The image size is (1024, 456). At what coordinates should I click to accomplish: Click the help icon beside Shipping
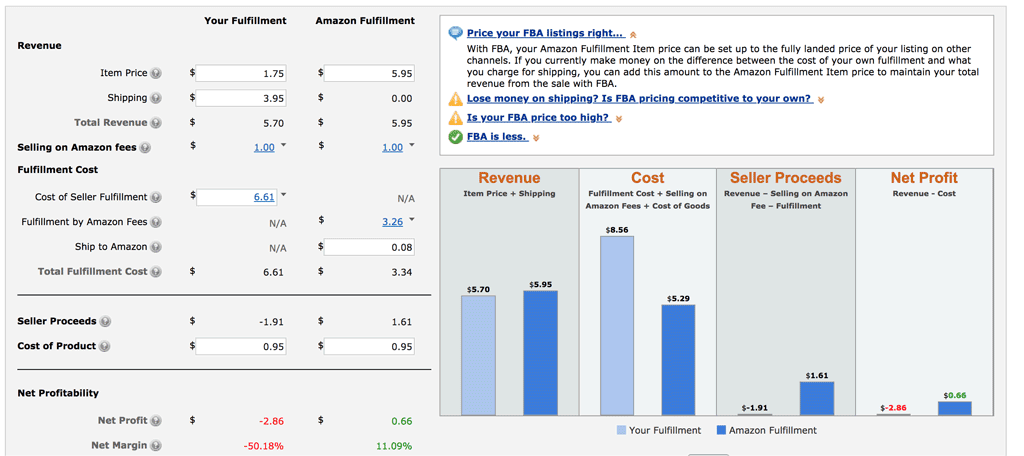click(x=156, y=99)
